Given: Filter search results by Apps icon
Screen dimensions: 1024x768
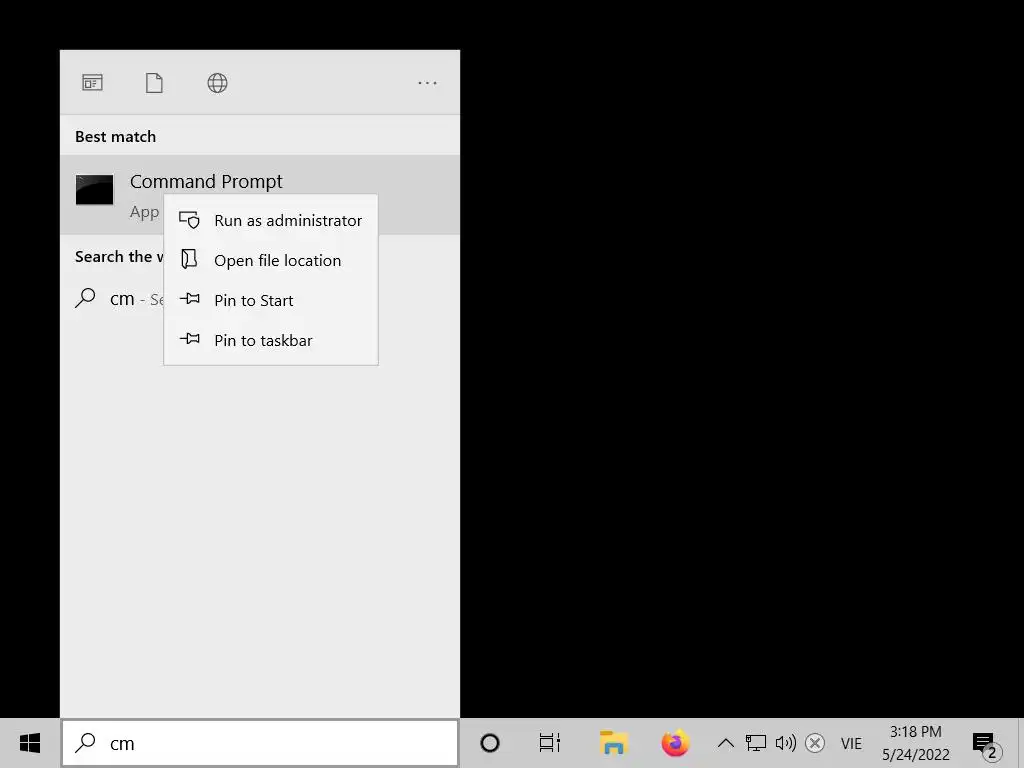Looking at the screenshot, I should [x=92, y=83].
